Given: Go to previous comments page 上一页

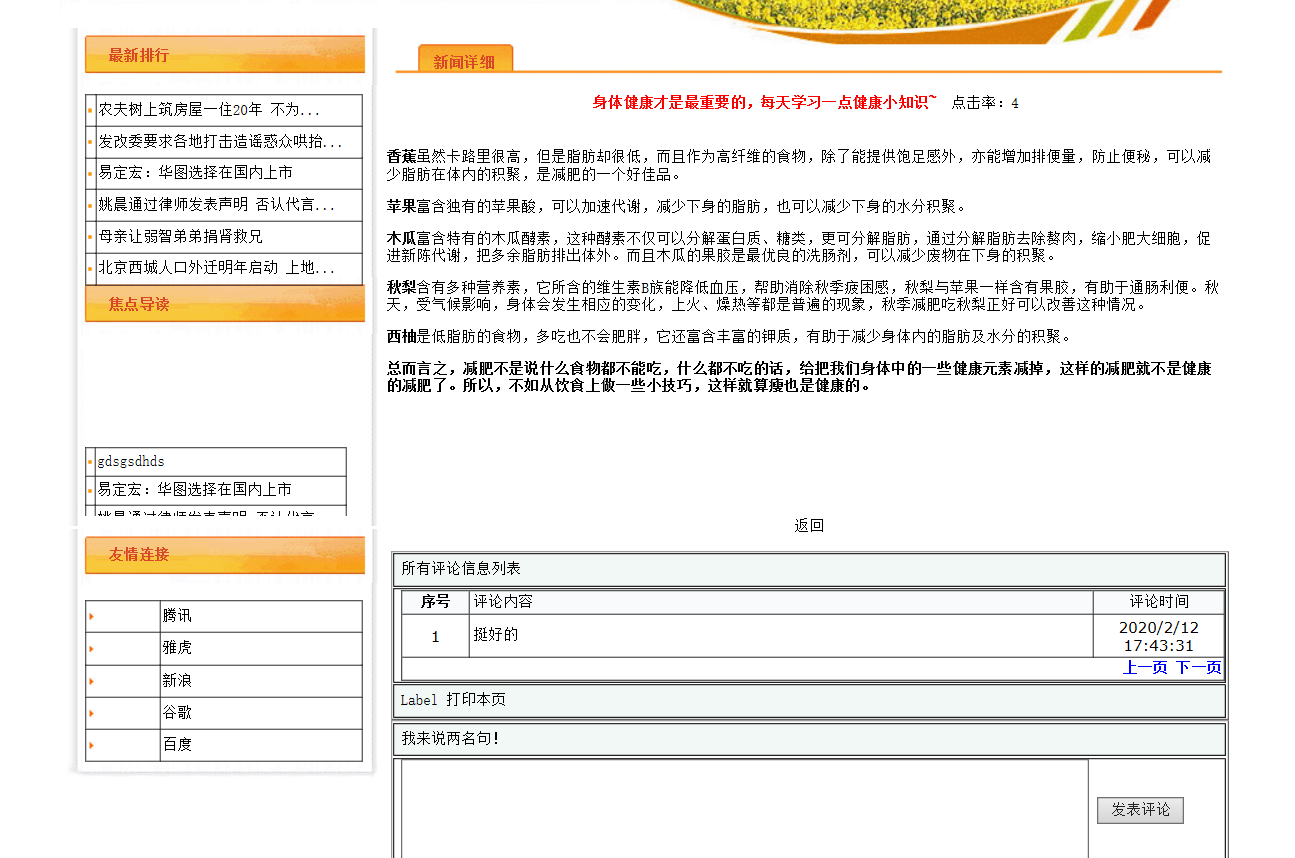Looking at the screenshot, I should point(1145,668).
